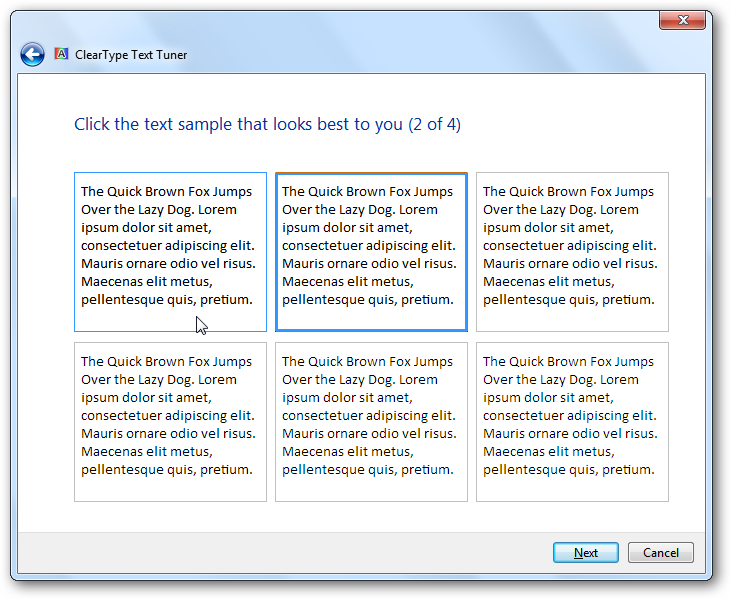Click the 'ClearType Text Tuner' title text

(131, 55)
